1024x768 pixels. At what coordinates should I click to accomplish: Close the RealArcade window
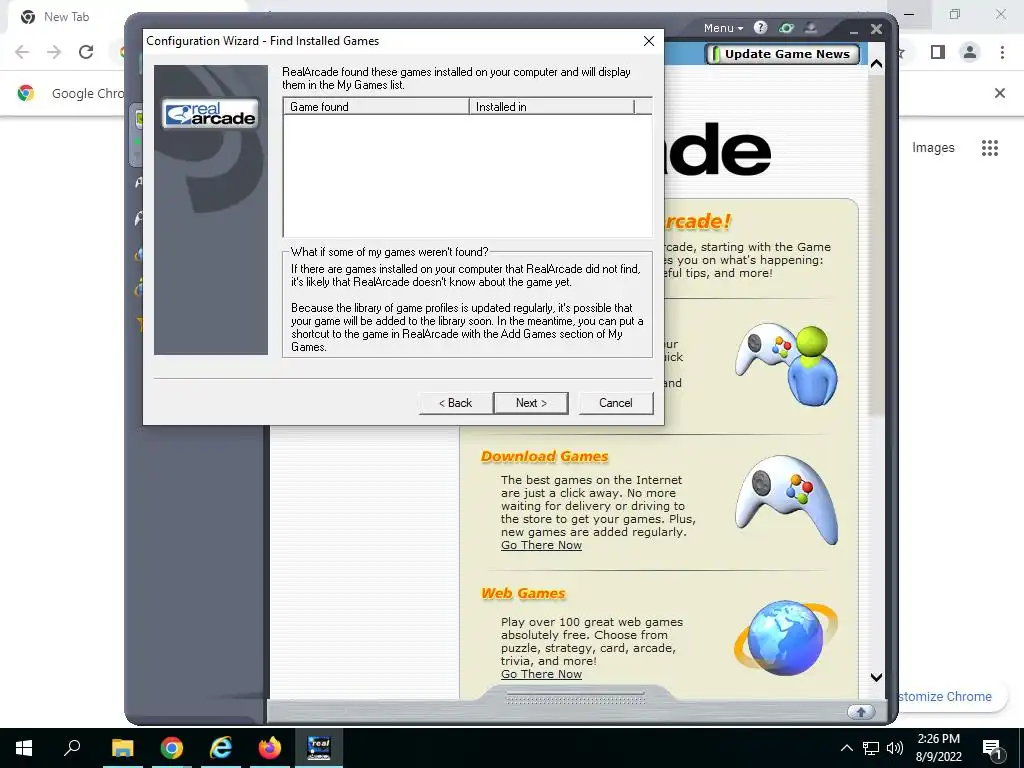tap(876, 29)
